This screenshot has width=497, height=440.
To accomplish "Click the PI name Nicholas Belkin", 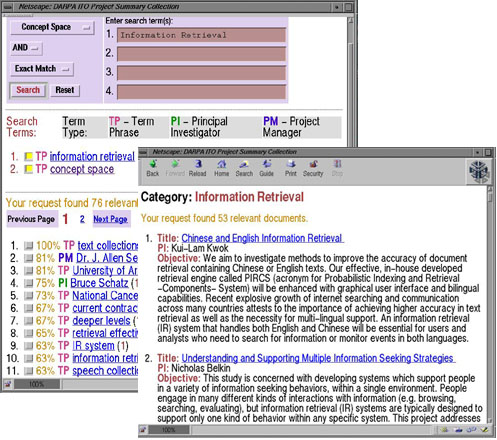I will [201, 368].
